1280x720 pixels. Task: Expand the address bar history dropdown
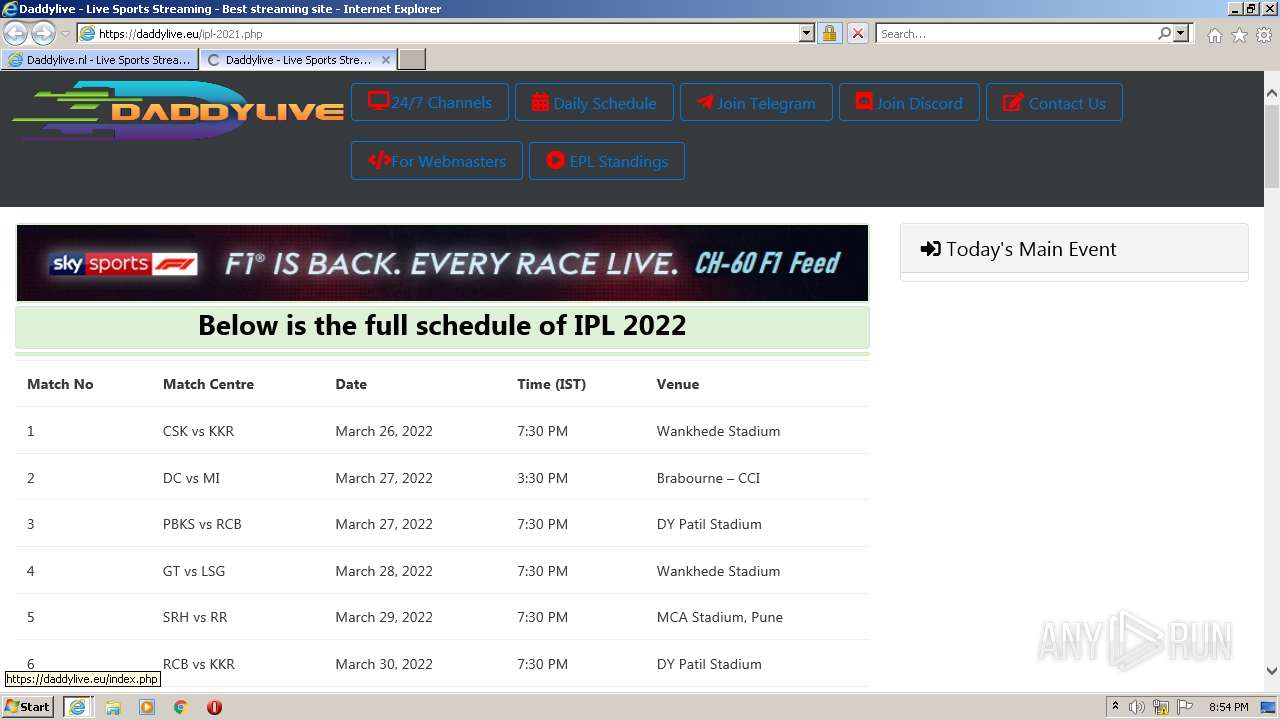[x=807, y=33]
